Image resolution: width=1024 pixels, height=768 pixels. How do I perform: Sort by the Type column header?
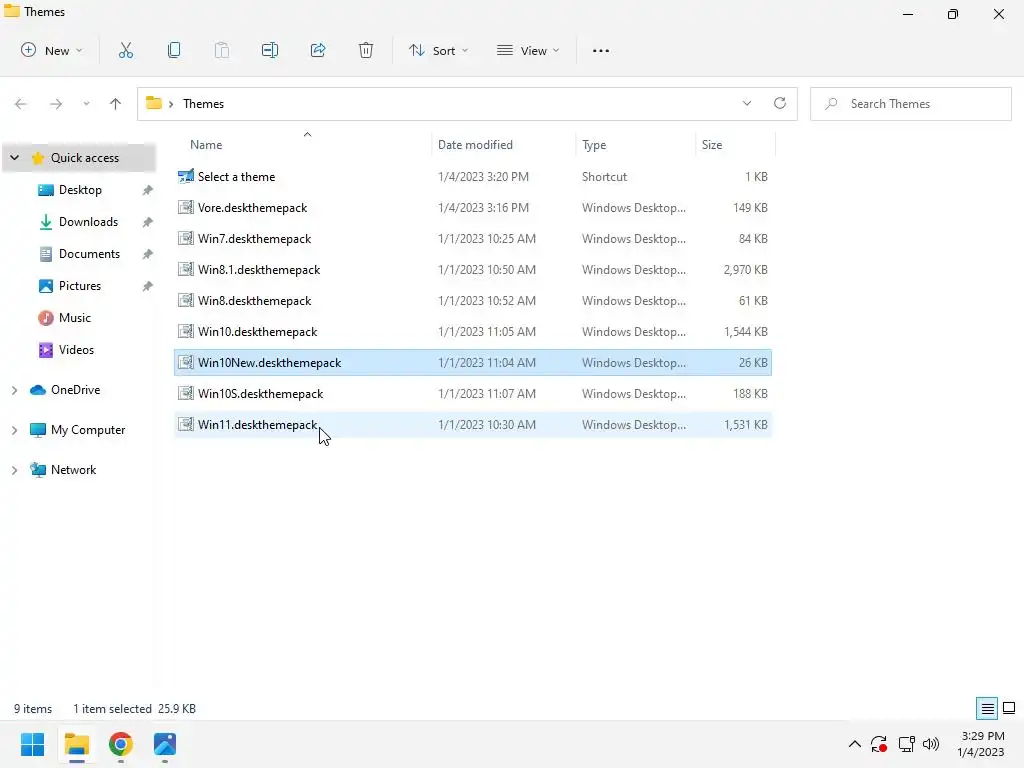point(594,145)
